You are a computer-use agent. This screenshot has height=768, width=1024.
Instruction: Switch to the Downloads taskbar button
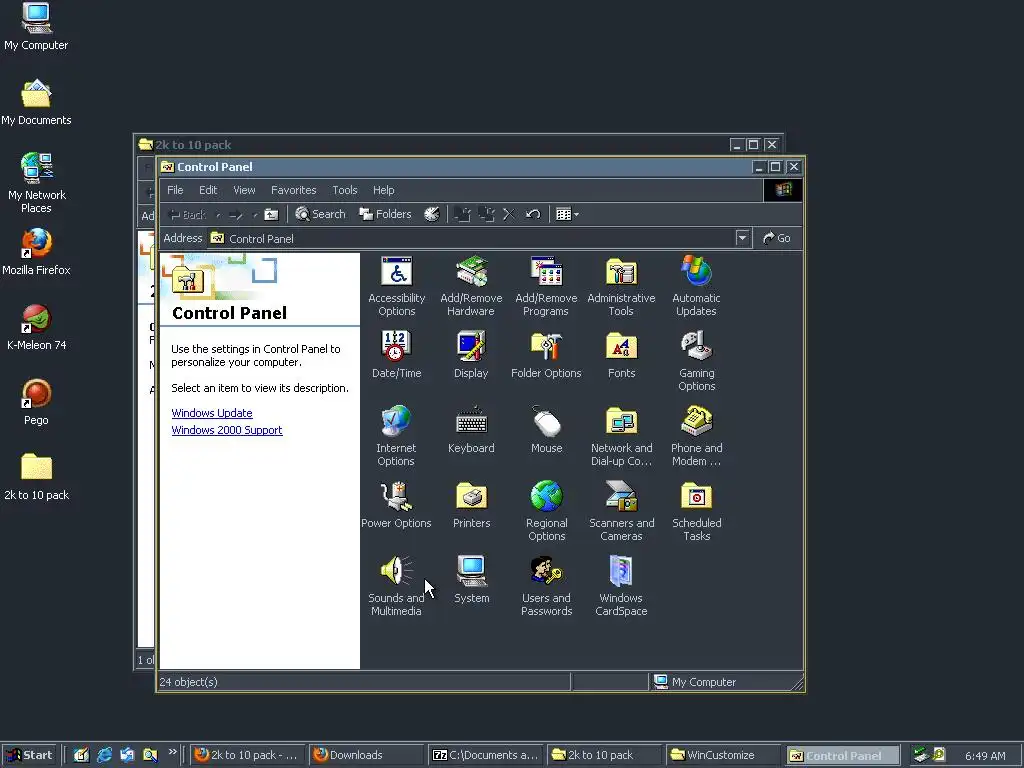[366, 755]
